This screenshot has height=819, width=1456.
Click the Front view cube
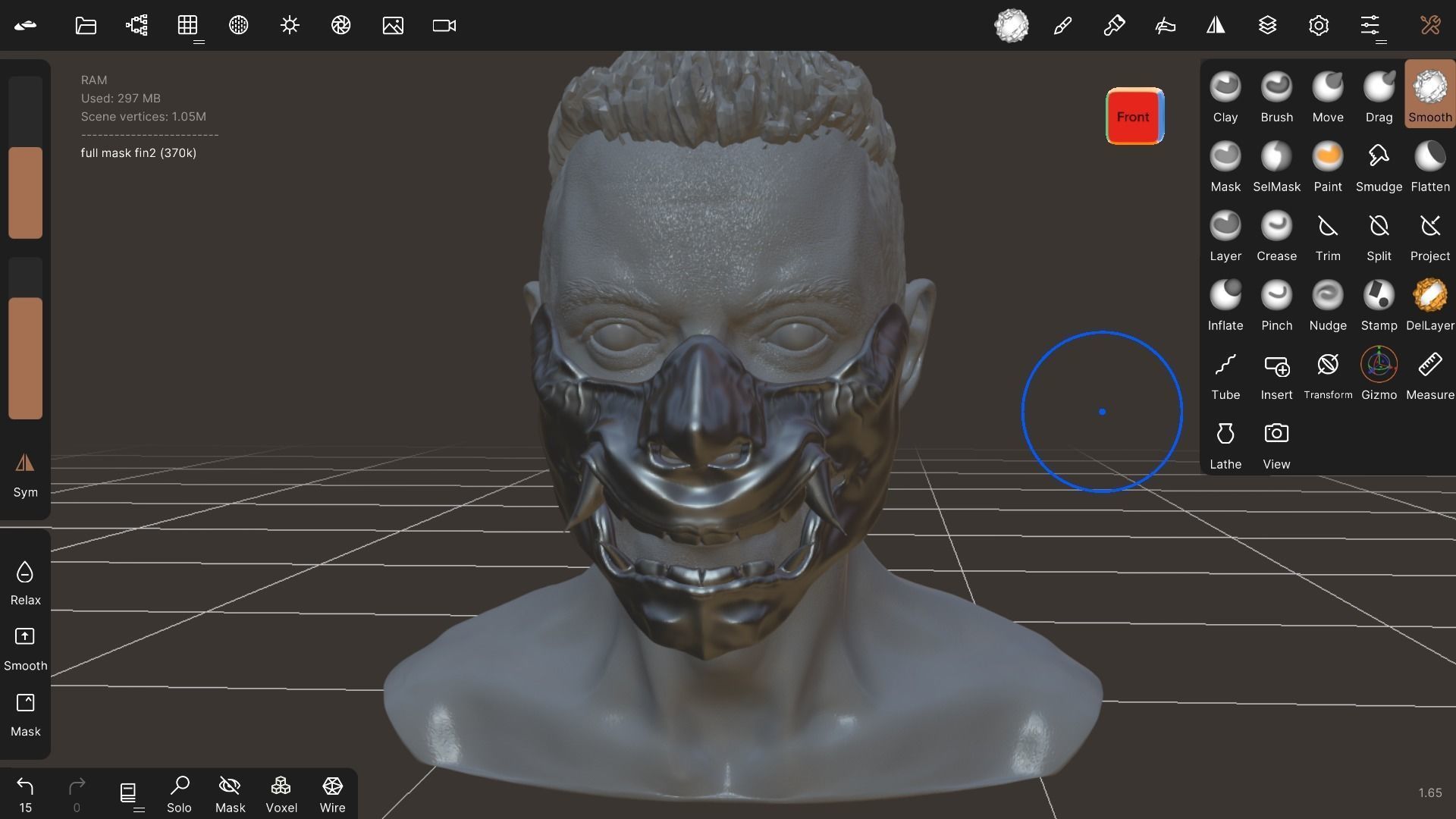click(1134, 116)
